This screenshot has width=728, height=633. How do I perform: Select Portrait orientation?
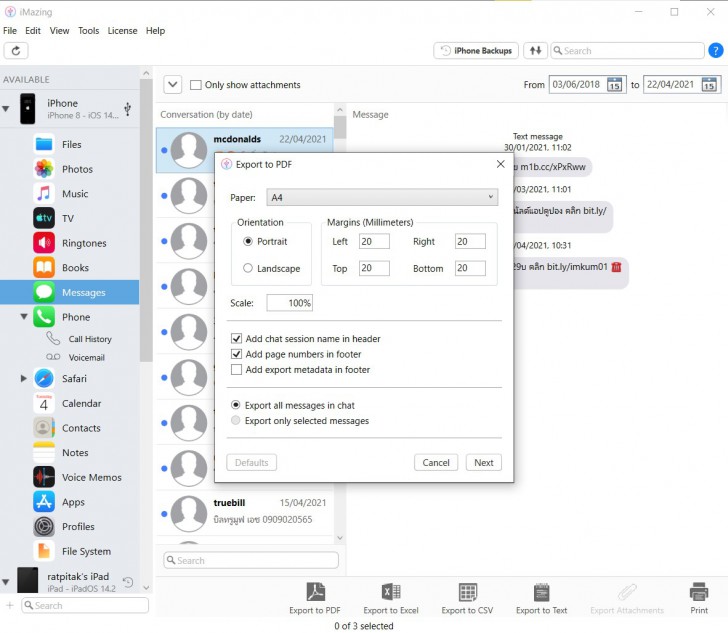click(x=248, y=241)
